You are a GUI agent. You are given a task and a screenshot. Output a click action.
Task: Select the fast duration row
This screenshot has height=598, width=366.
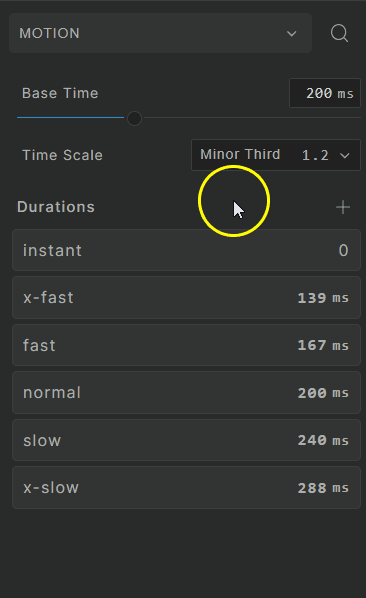(x=186, y=345)
